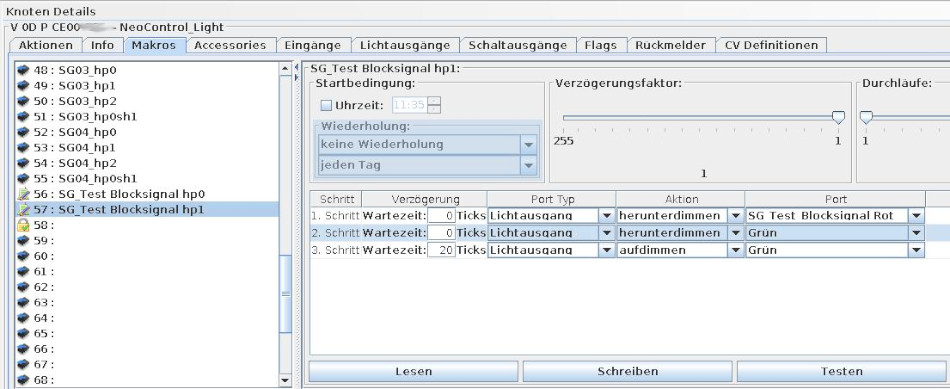The width and height of the screenshot is (950, 389).
Task: Click the edit icon of macro 56
Action: (24, 194)
